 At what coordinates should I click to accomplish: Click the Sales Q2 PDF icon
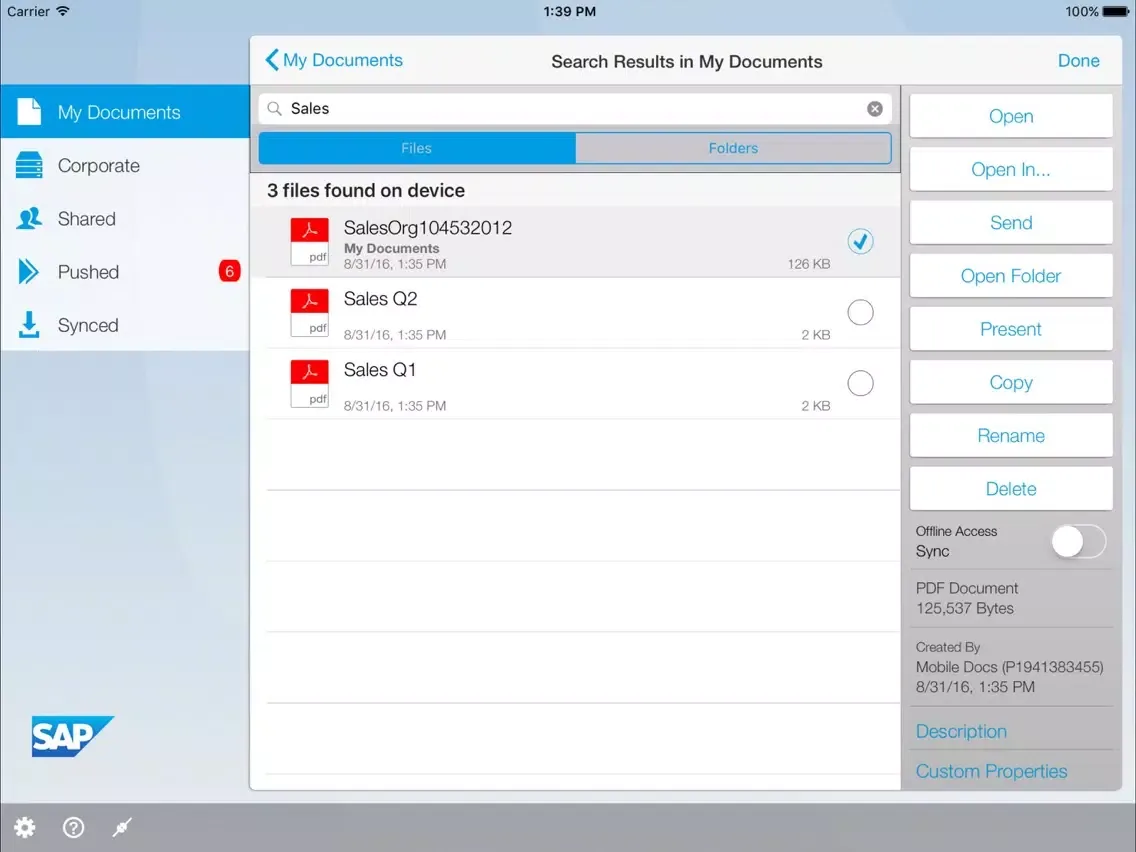(309, 313)
